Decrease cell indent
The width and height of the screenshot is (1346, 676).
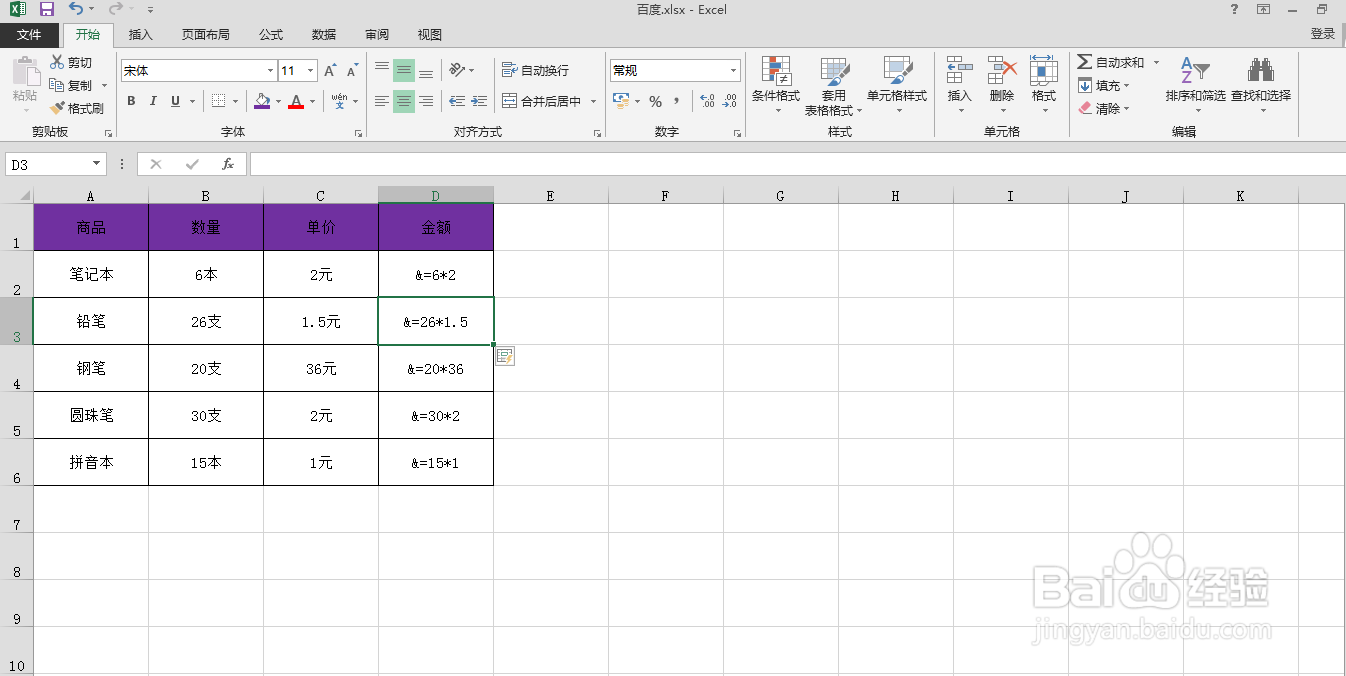click(x=457, y=101)
